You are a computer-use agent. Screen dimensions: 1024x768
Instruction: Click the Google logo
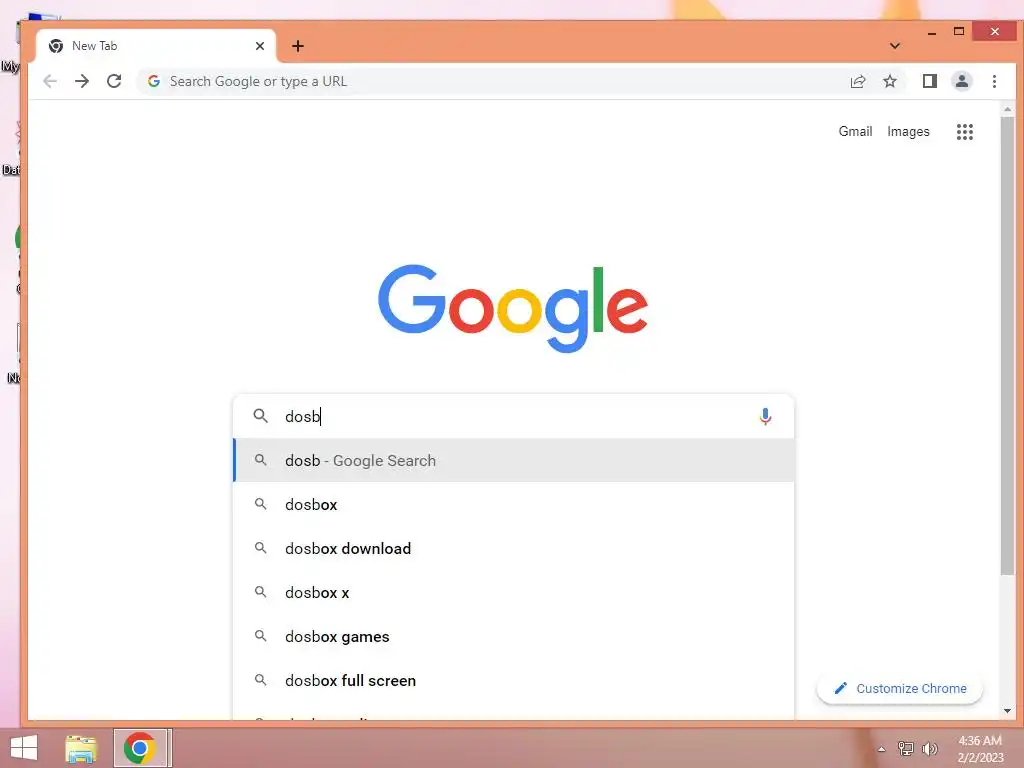coord(513,308)
